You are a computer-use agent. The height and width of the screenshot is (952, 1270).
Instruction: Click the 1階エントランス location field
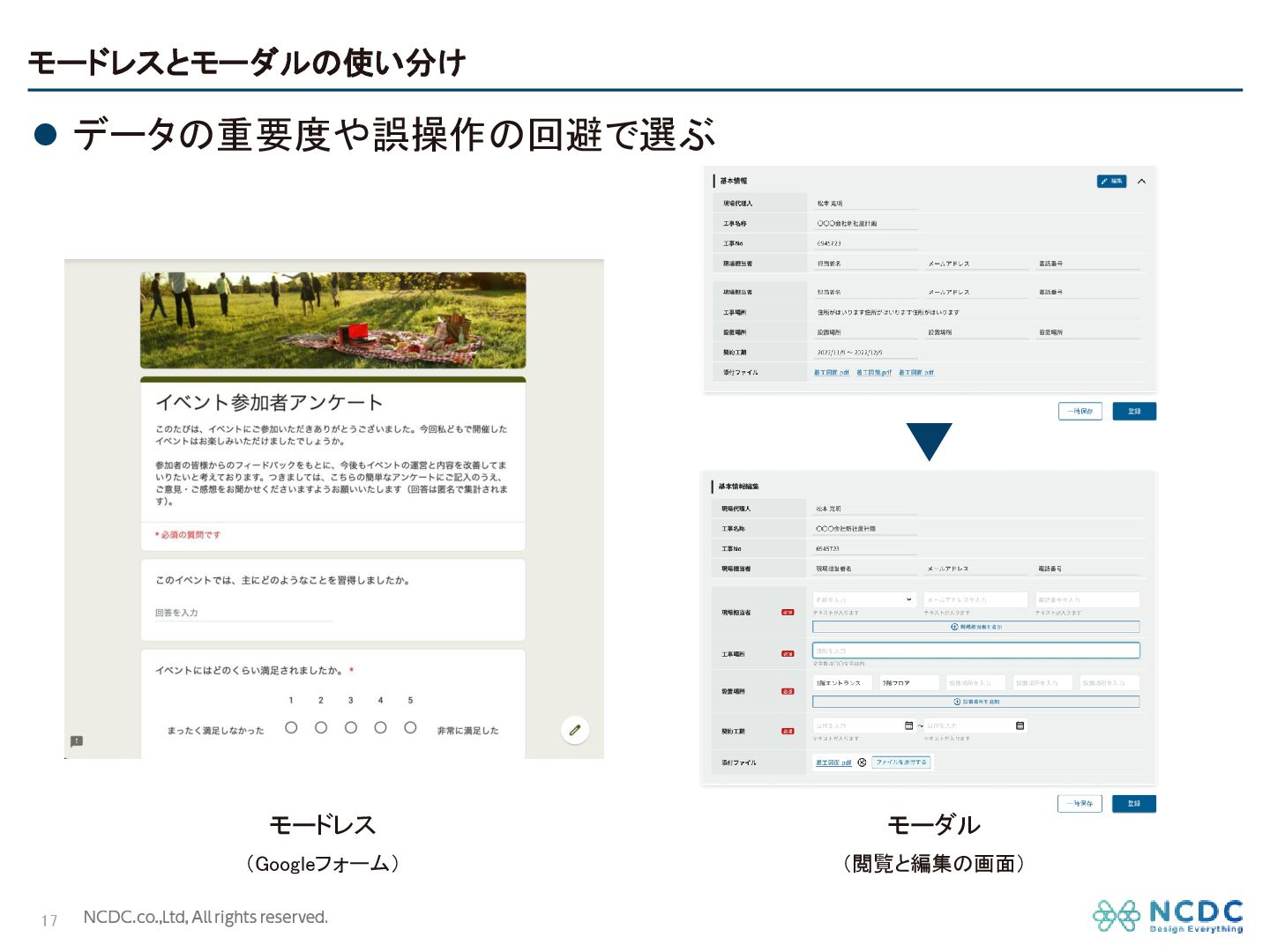[x=842, y=683]
